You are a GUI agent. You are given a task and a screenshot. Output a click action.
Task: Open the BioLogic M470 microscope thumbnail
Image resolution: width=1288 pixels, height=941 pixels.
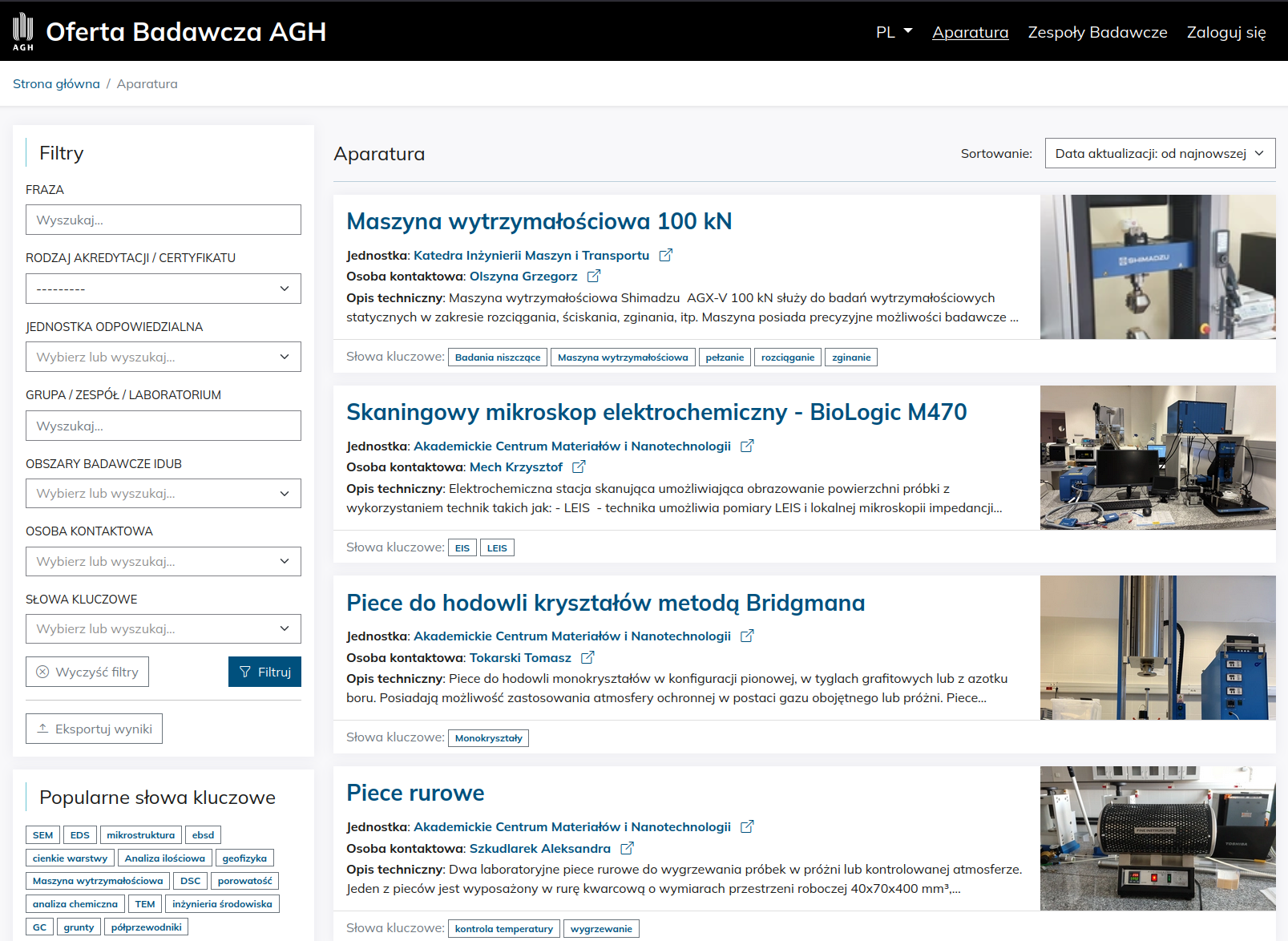pos(1157,458)
